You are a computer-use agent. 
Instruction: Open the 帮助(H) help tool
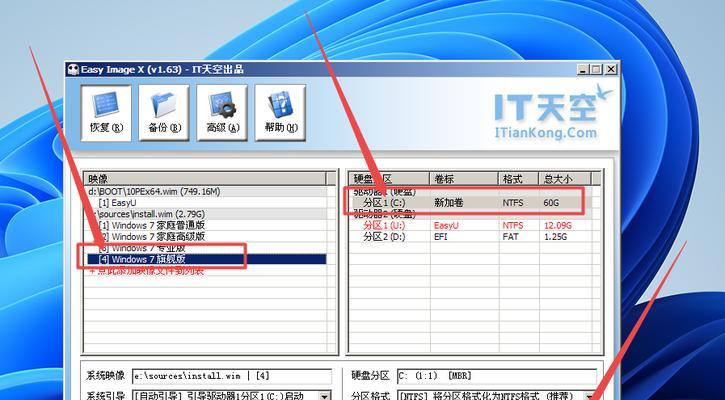[280, 113]
